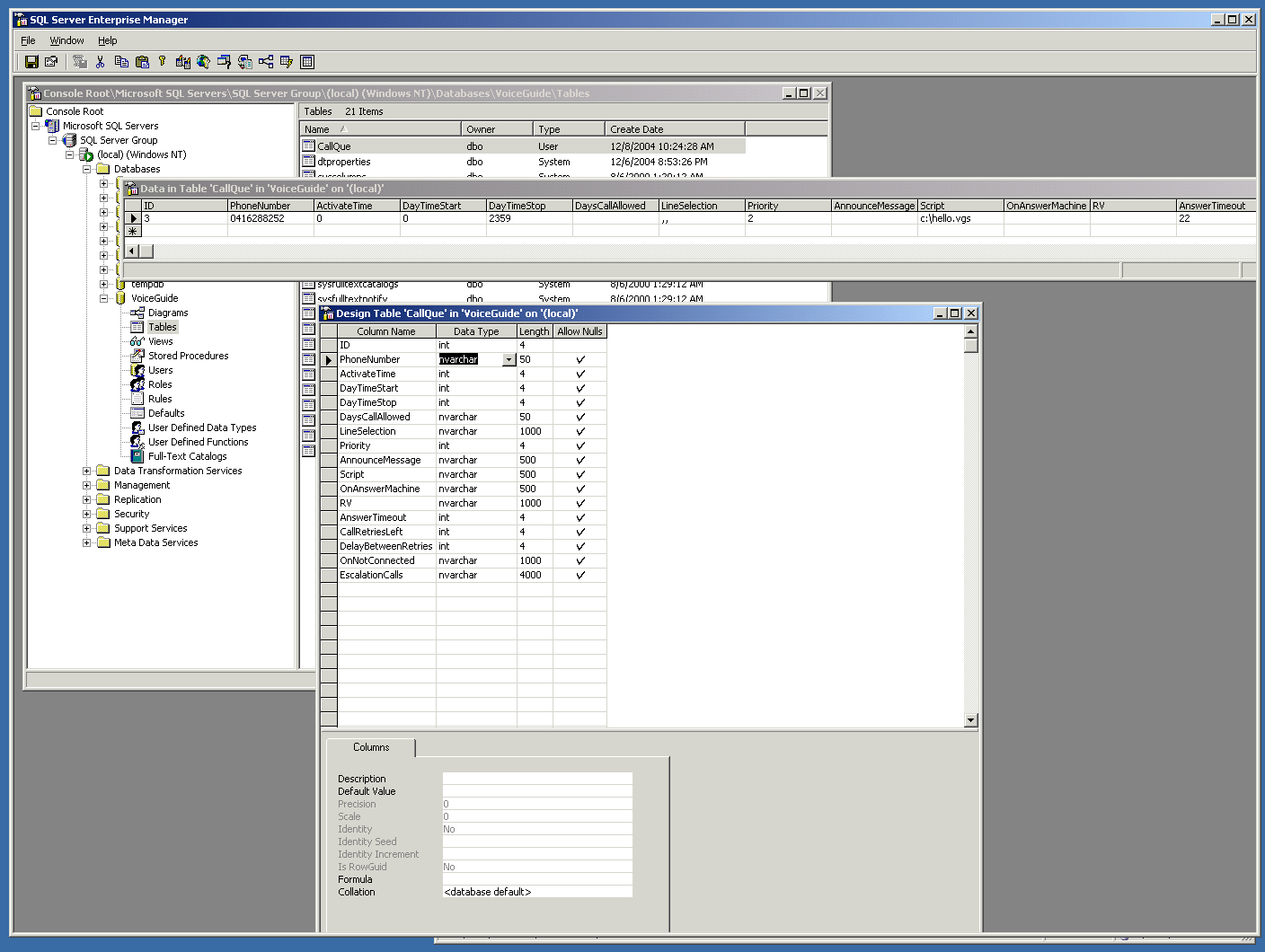Open the File menu

click(x=28, y=40)
